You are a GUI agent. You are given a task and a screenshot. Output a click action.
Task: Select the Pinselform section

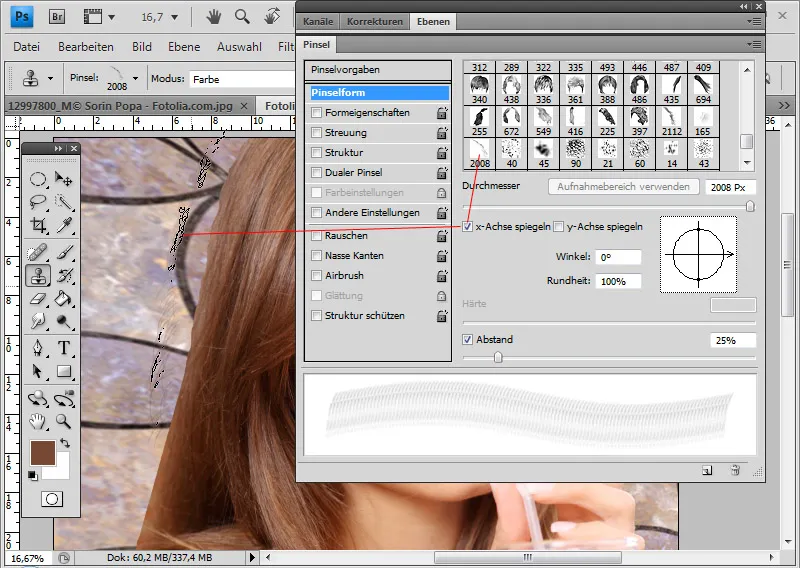[380, 92]
